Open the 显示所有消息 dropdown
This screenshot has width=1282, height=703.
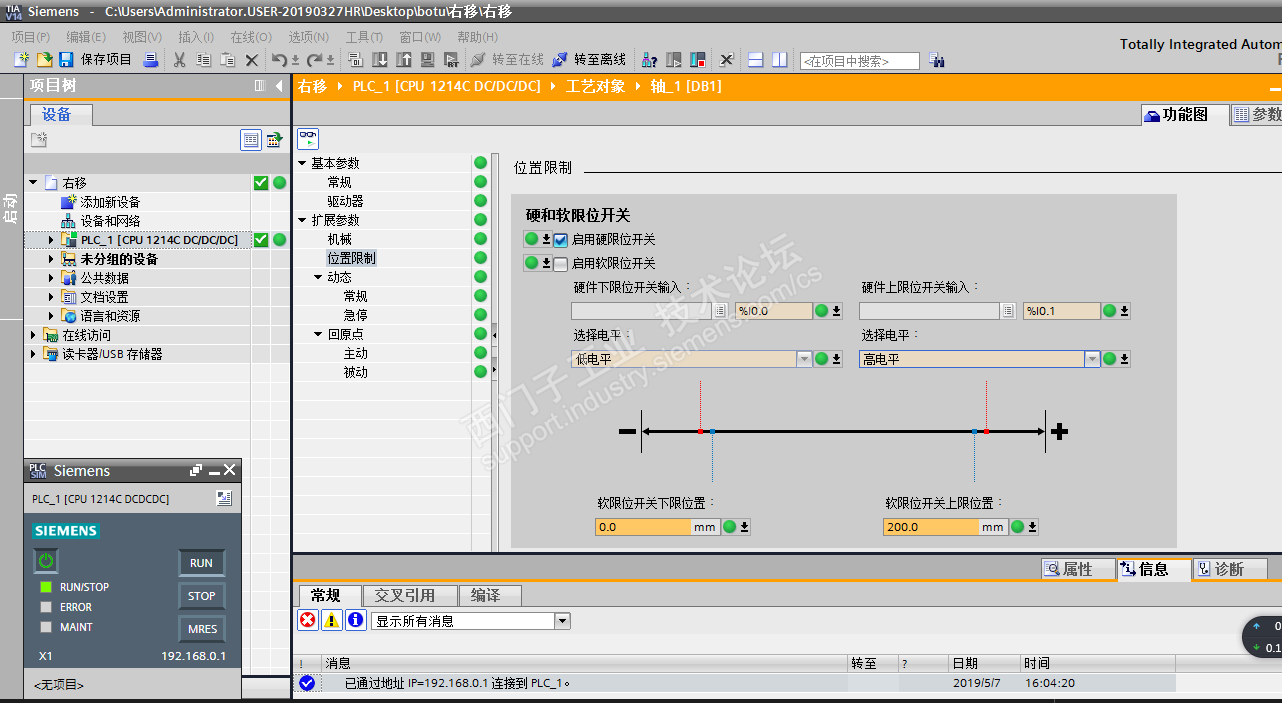(562, 621)
